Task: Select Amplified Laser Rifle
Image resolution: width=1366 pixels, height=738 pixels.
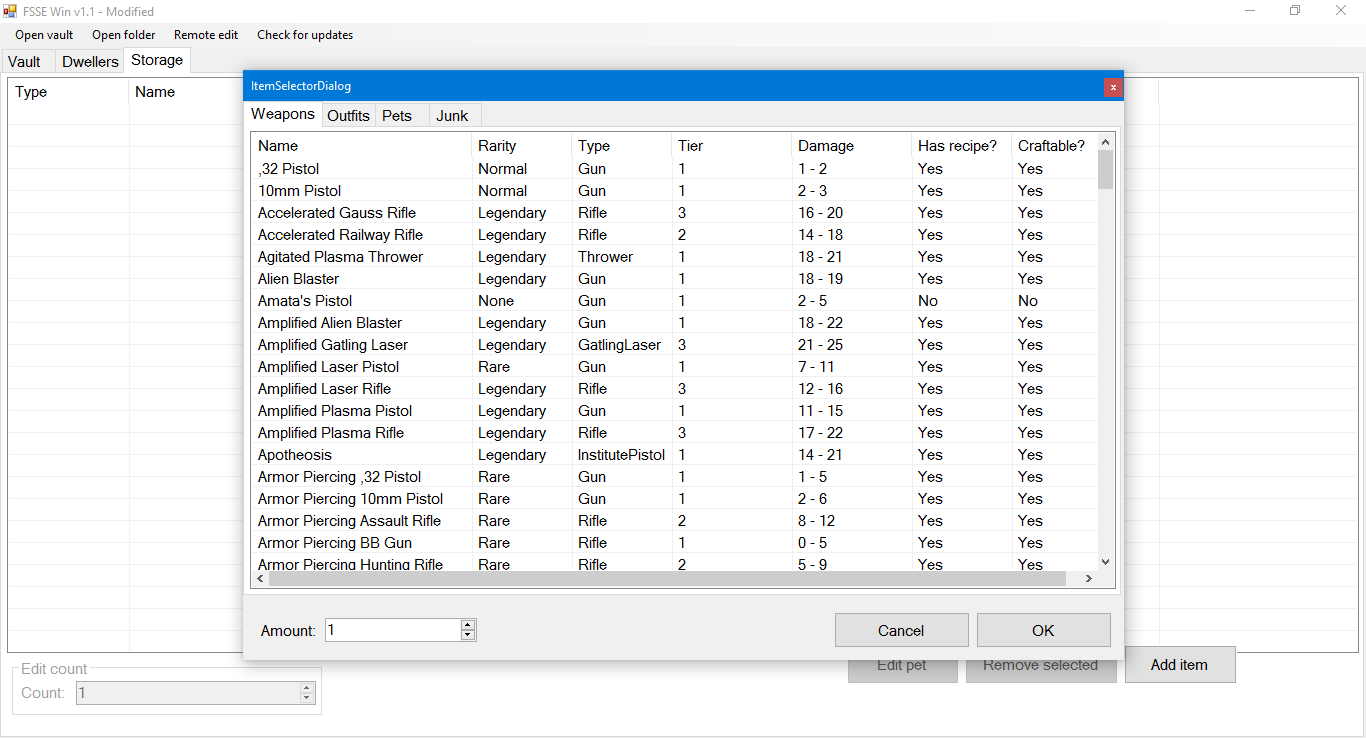Action: (x=674, y=389)
